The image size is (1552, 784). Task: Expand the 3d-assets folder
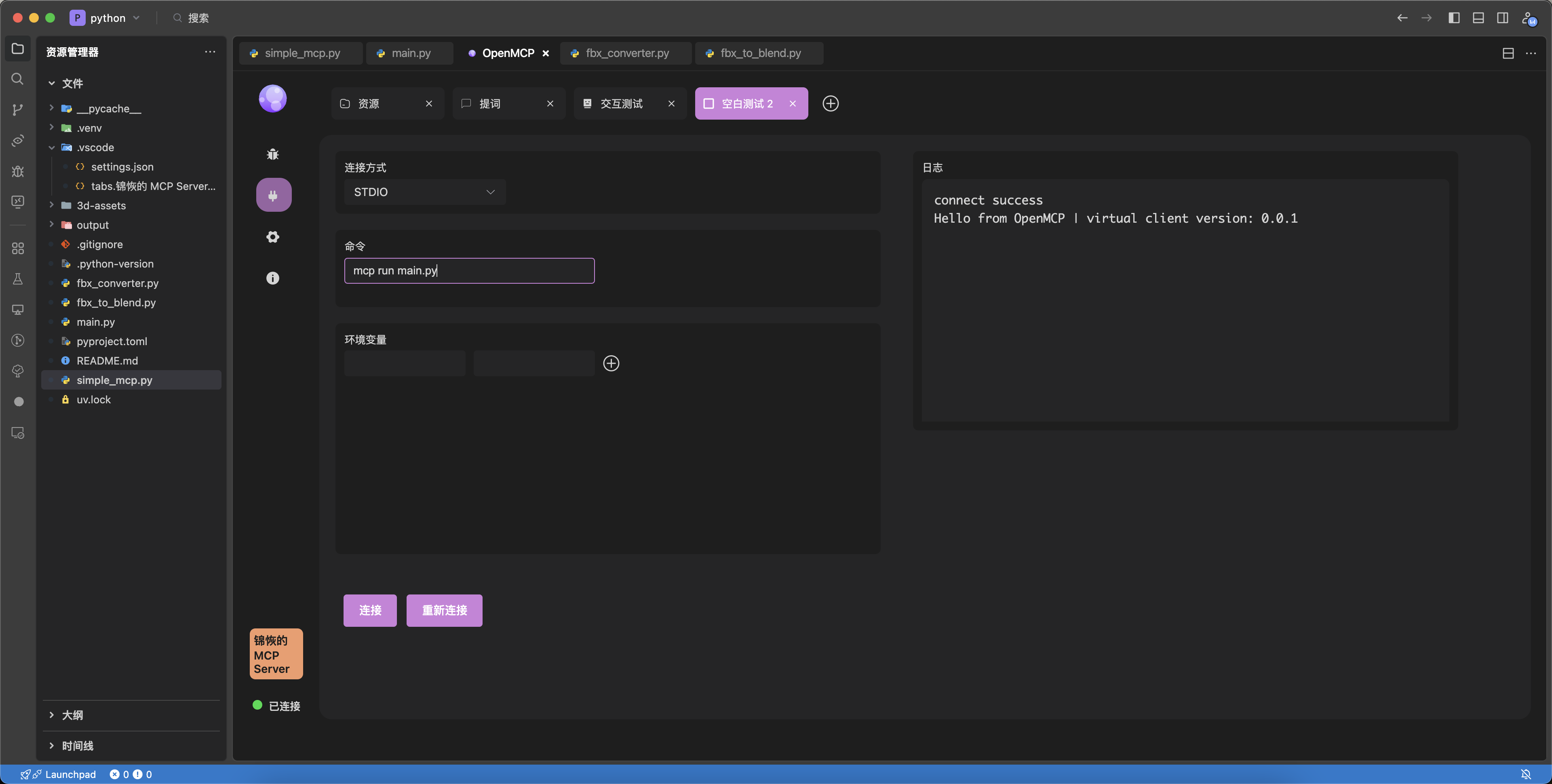(x=101, y=205)
